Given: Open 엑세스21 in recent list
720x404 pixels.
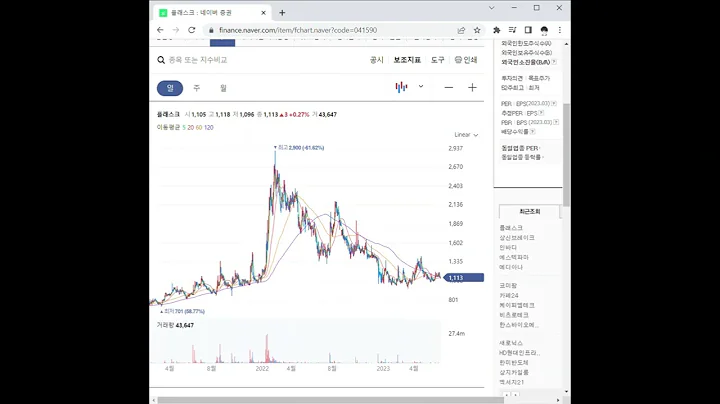Looking at the screenshot, I should coord(512,382).
